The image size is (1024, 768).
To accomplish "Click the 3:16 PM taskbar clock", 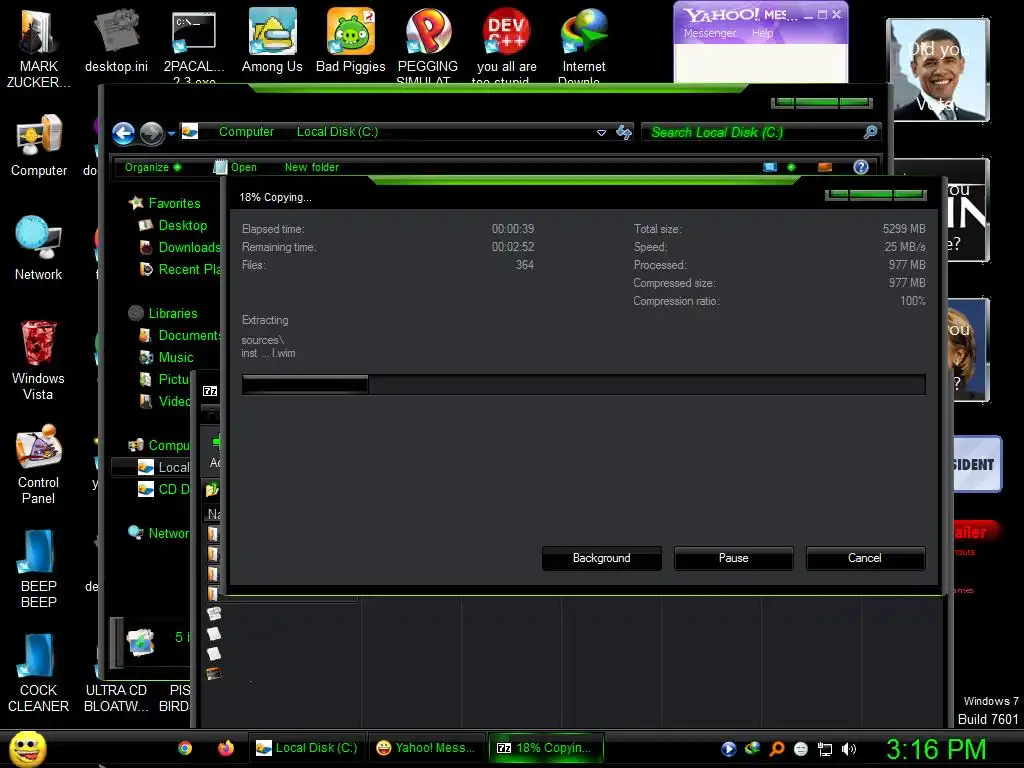I will (936, 749).
